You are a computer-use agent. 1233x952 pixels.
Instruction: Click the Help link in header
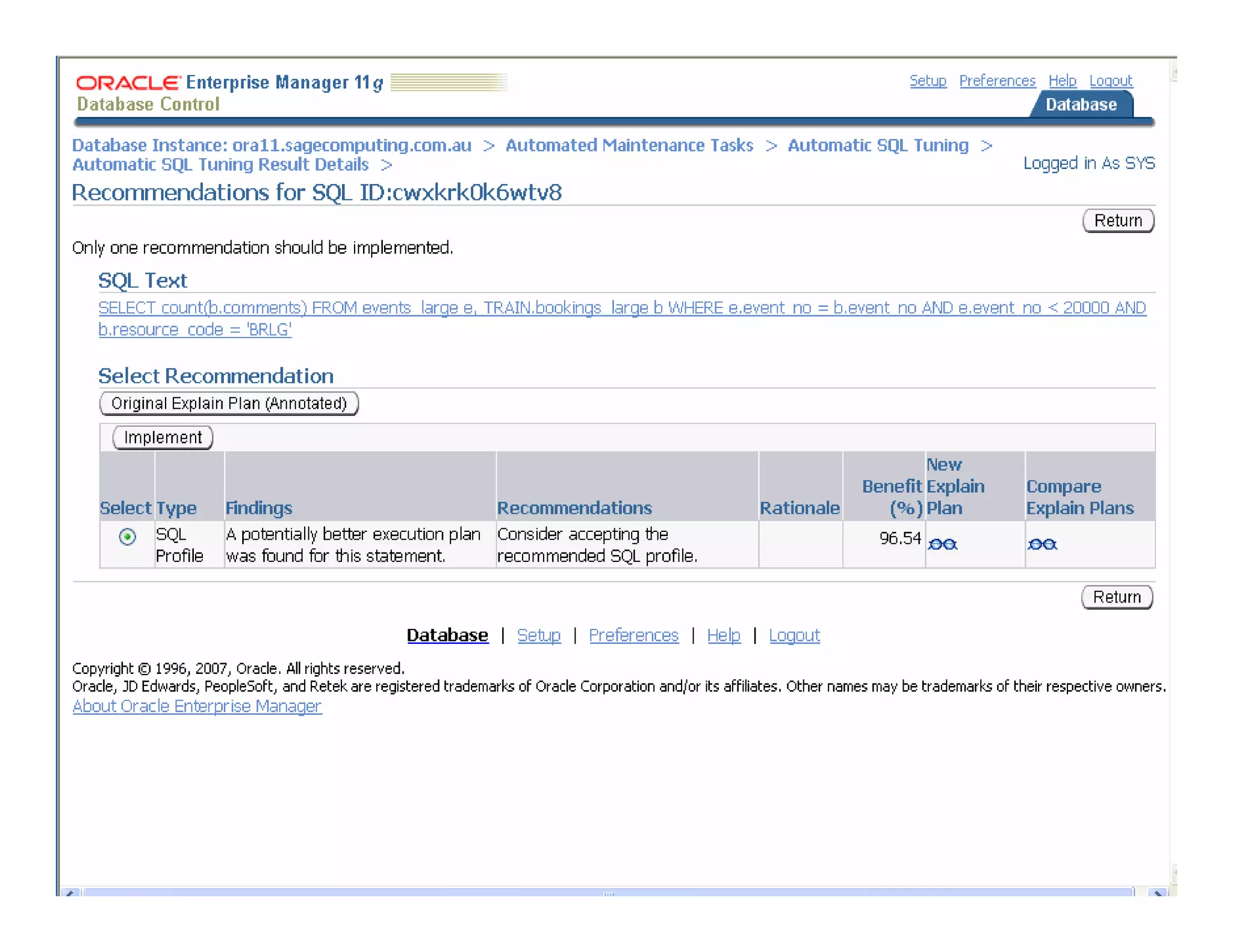click(x=1062, y=81)
